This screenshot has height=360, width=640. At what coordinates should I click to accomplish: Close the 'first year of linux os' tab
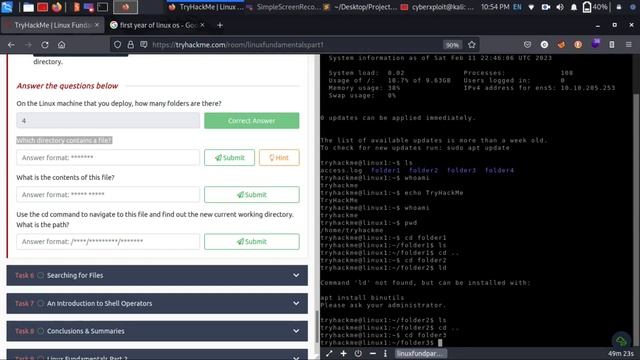[x=202, y=25]
